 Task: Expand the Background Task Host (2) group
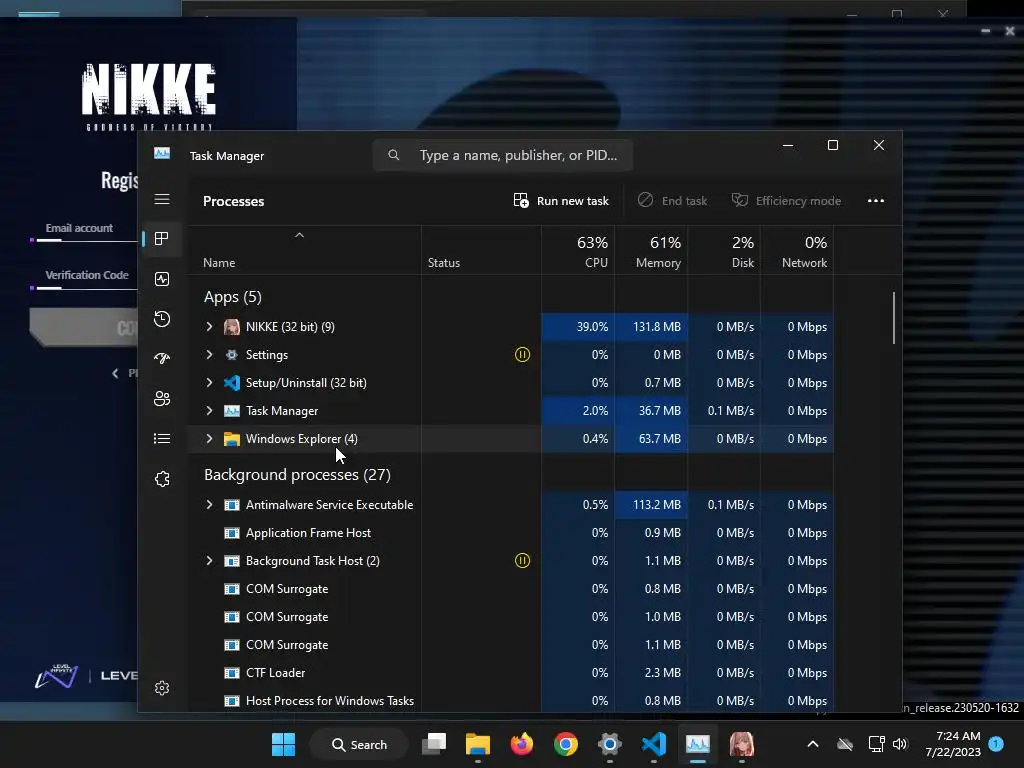pos(209,560)
